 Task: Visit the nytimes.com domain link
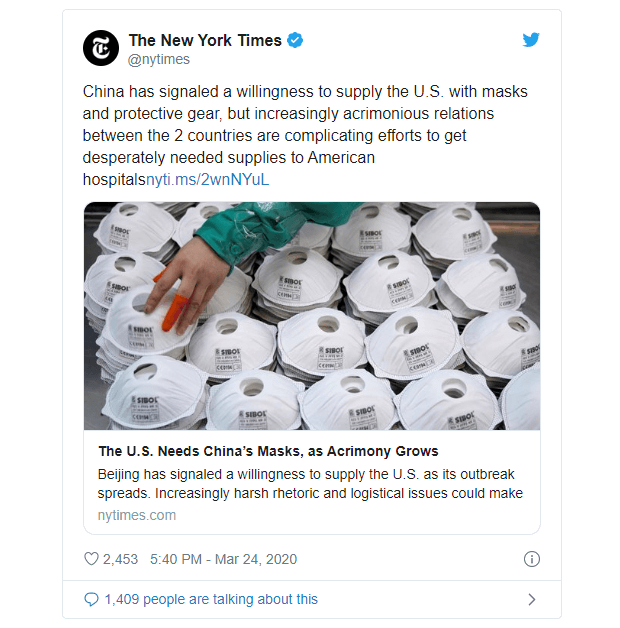click(137, 515)
